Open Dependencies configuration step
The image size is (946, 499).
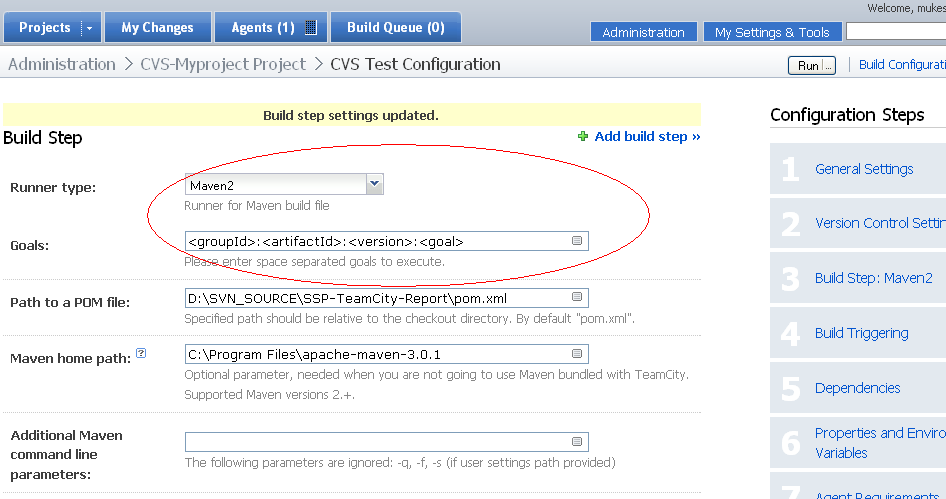857,388
